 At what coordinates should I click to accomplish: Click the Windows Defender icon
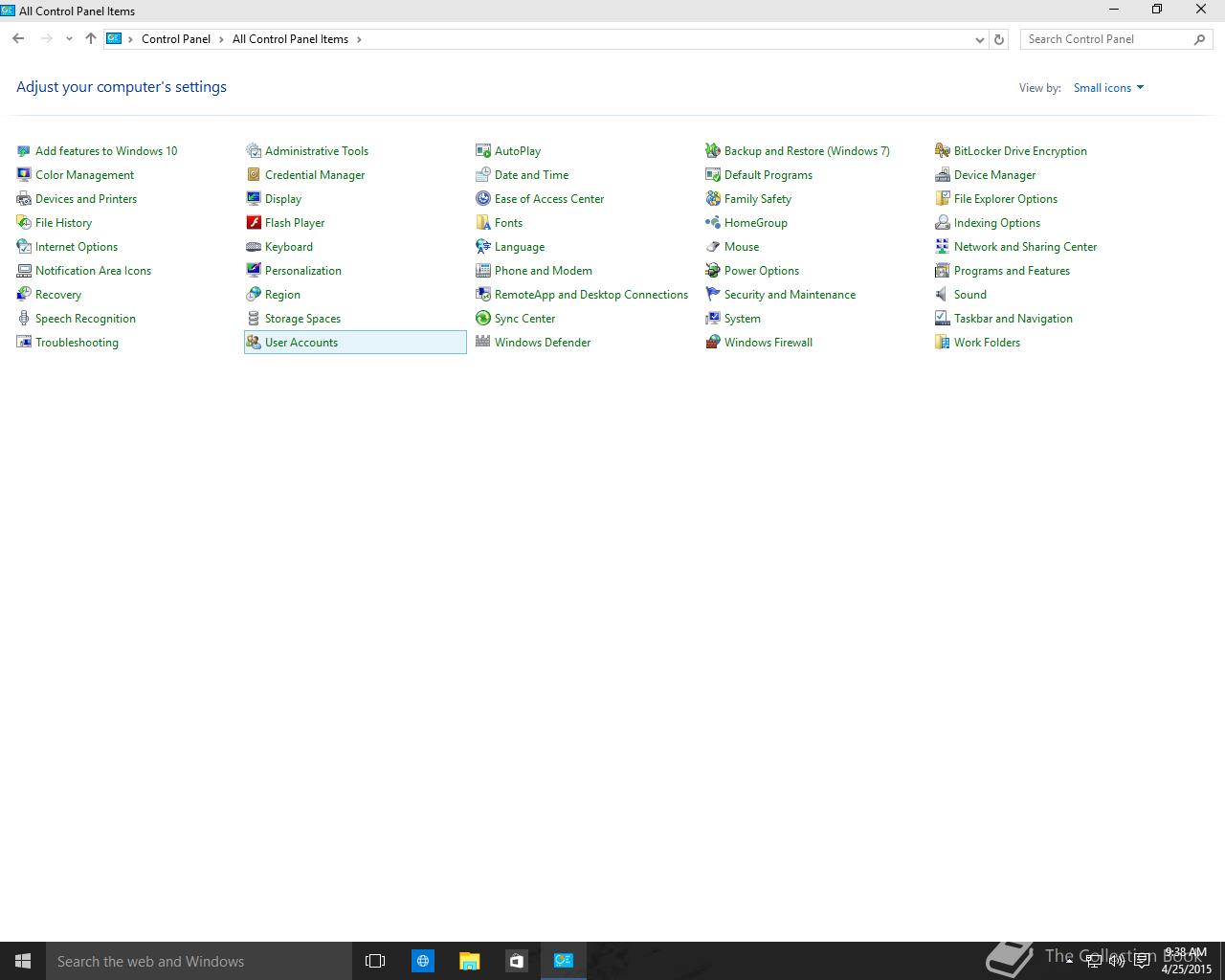483,342
